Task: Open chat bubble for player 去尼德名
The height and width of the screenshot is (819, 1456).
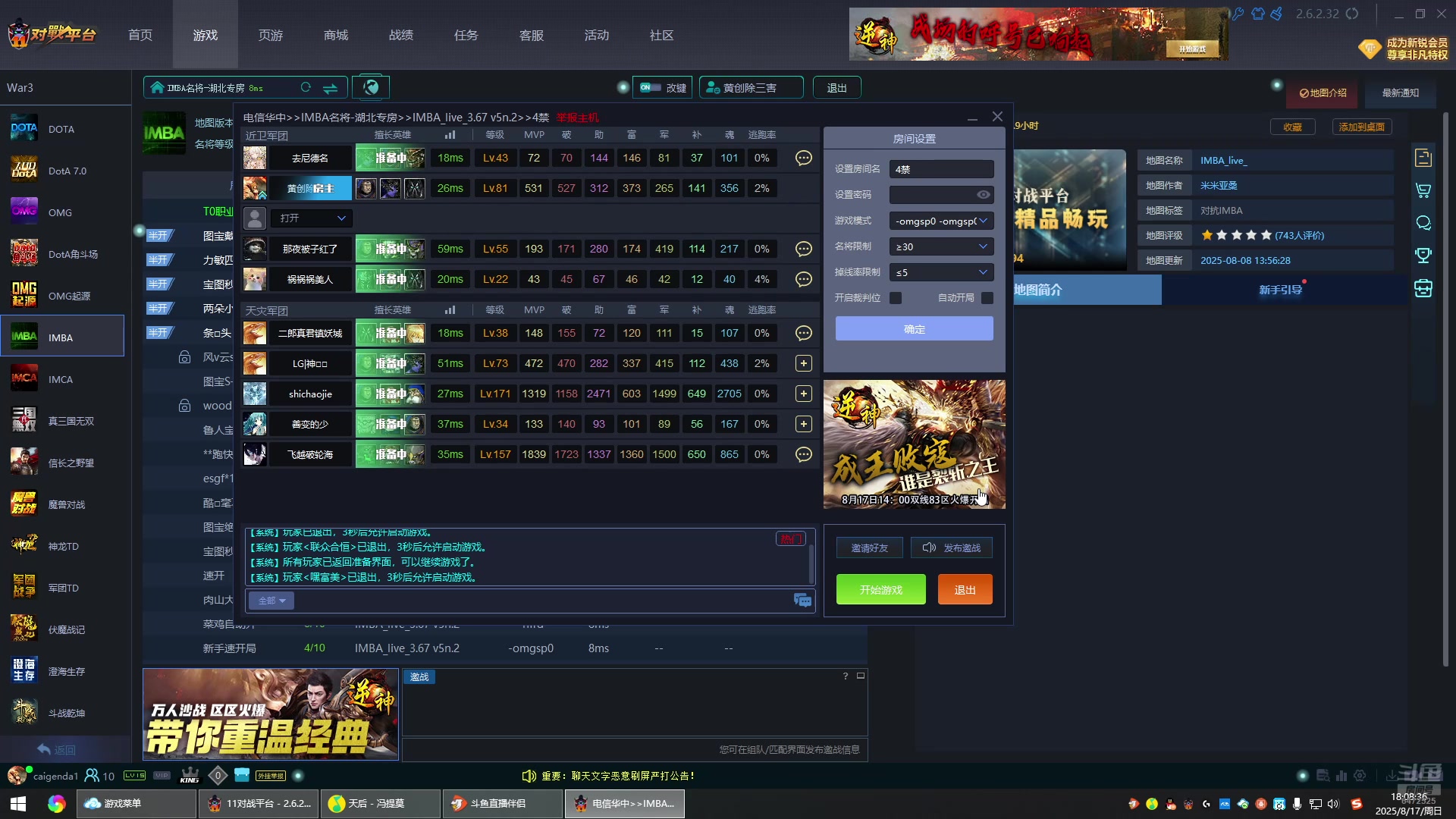Action: coord(803,158)
